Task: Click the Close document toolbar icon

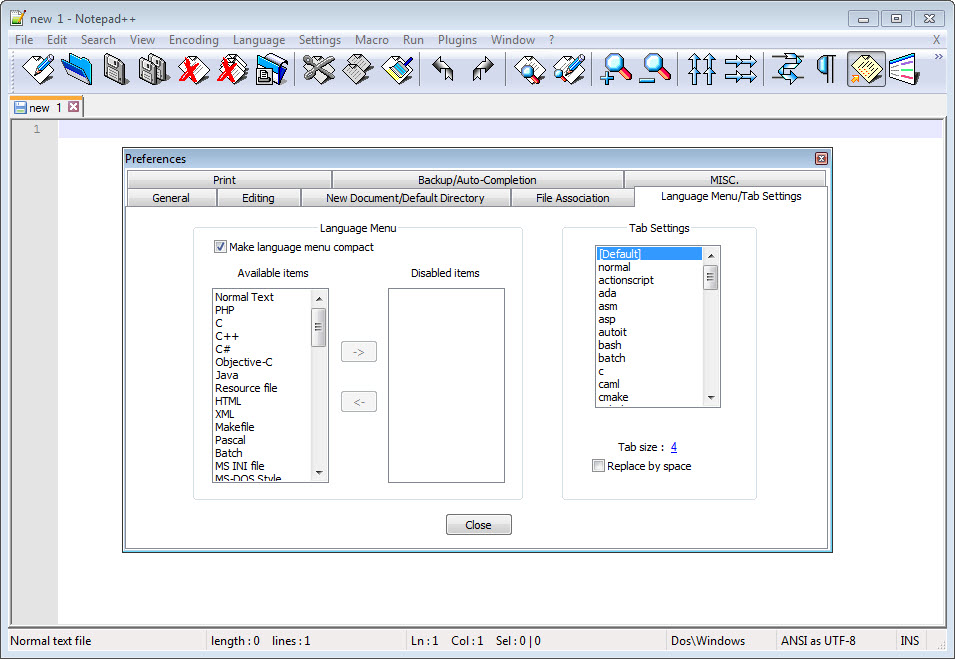Action: coord(194,69)
